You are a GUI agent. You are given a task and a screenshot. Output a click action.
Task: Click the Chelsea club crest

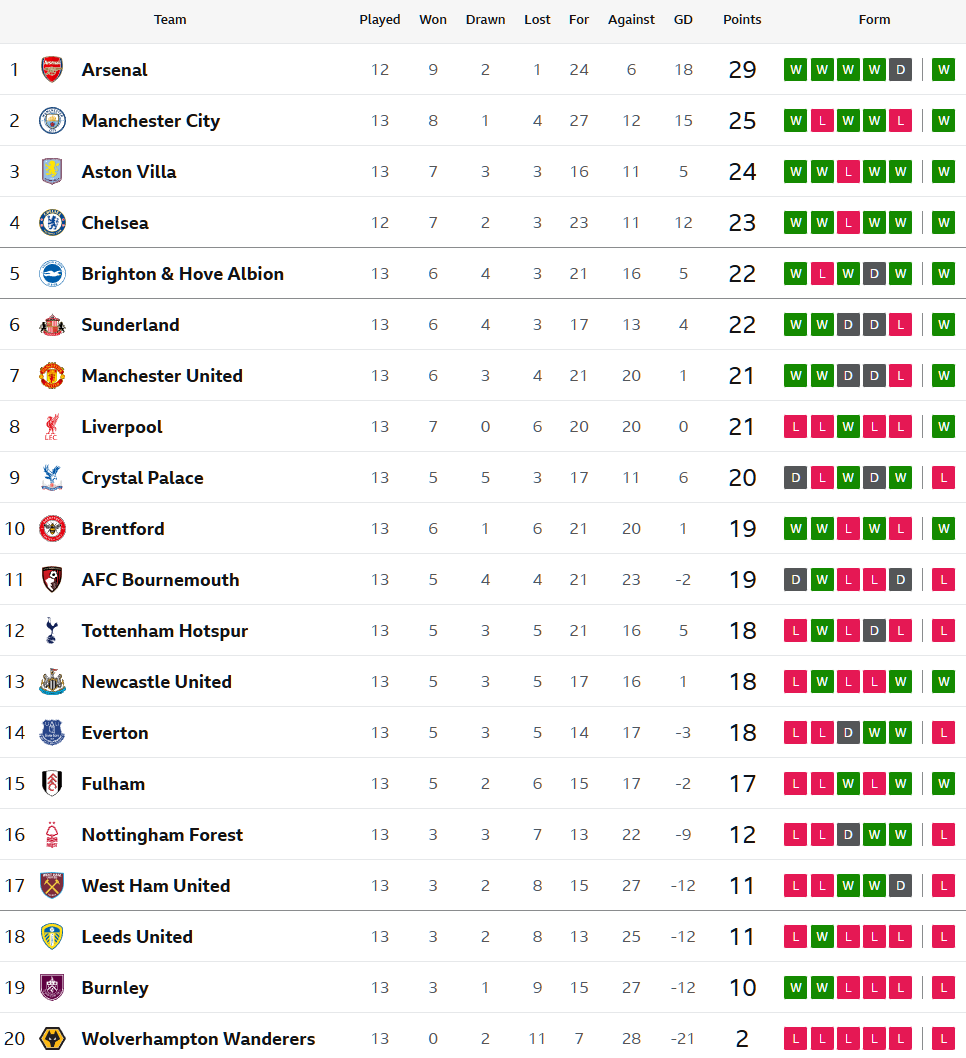pyautogui.click(x=52, y=223)
